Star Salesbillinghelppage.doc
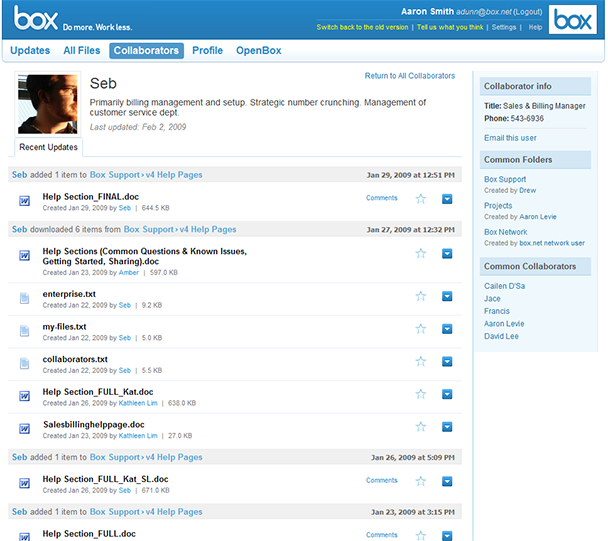 tap(421, 427)
